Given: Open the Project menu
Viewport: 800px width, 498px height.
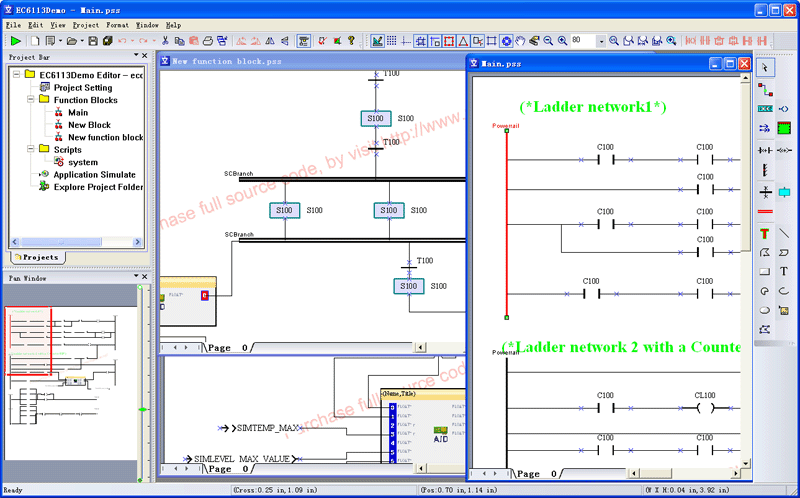Looking at the screenshot, I should [x=86, y=24].
